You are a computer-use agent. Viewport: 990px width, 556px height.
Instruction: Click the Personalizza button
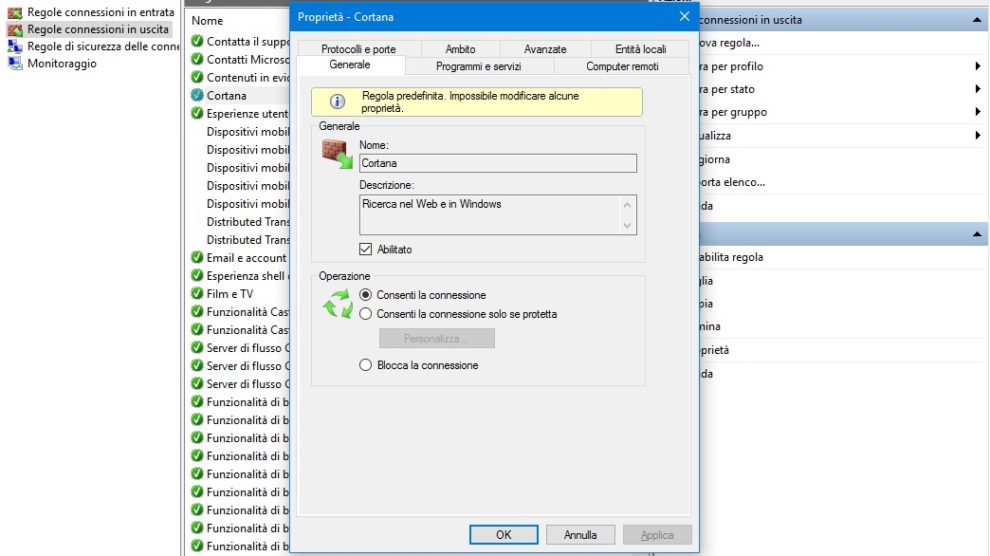[x=437, y=338]
